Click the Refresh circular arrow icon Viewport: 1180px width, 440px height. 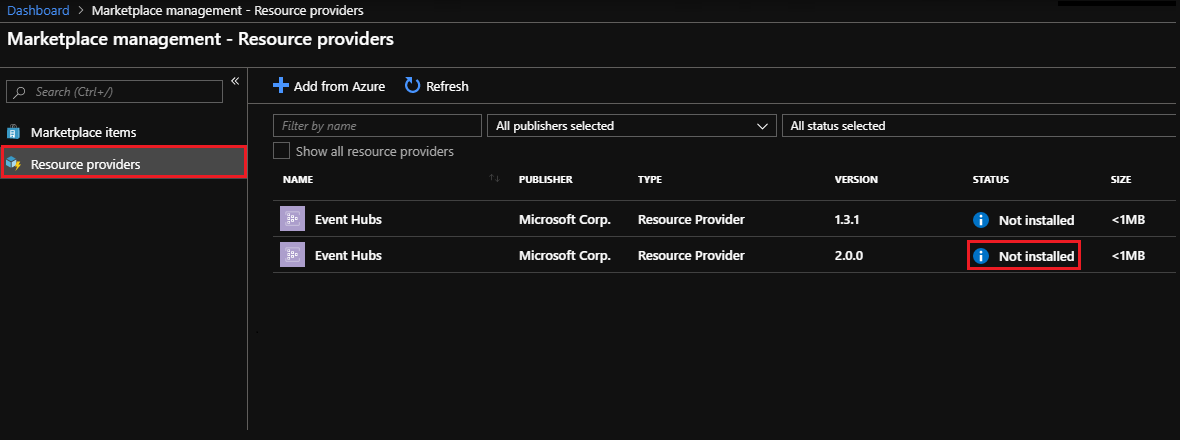[413, 86]
